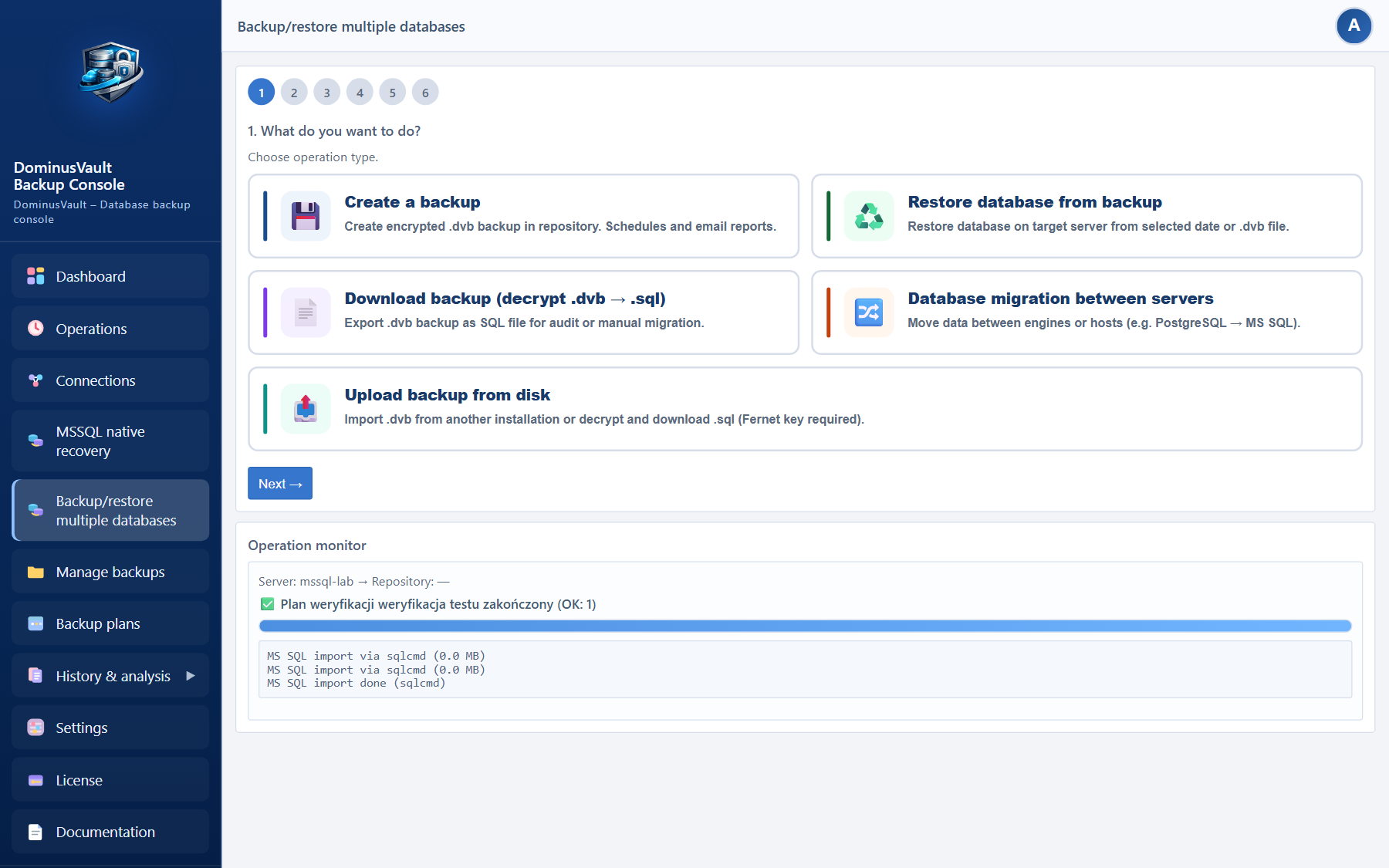Viewport: 1389px width, 868px height.
Task: Jump to wizard step 5
Action: 393,92
